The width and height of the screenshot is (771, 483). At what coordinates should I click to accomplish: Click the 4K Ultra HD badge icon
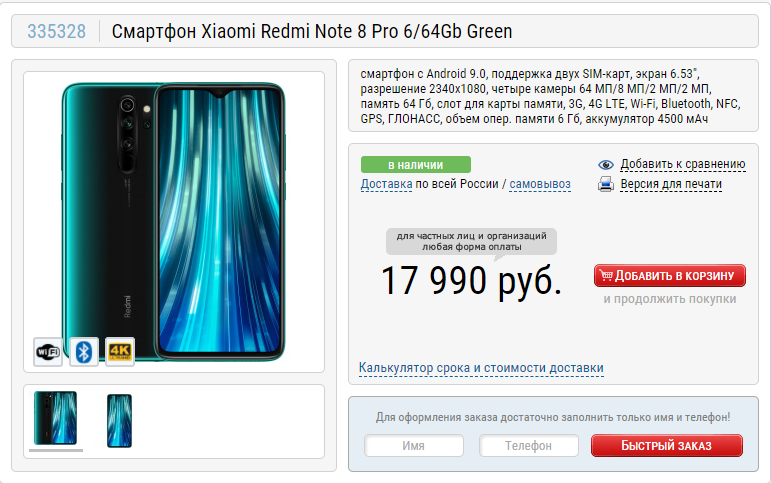pos(120,352)
